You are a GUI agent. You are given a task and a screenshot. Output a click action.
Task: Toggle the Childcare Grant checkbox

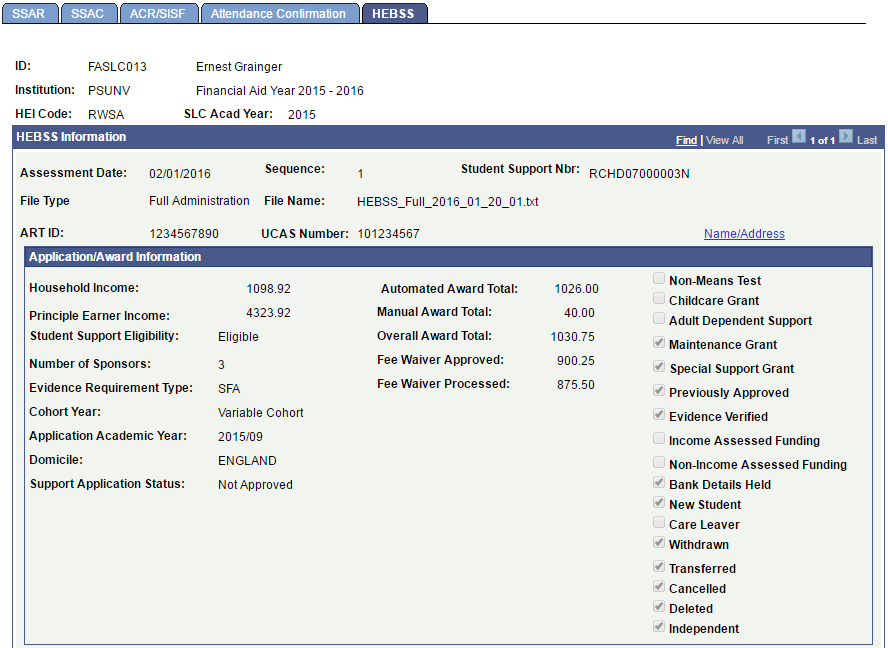click(x=659, y=299)
